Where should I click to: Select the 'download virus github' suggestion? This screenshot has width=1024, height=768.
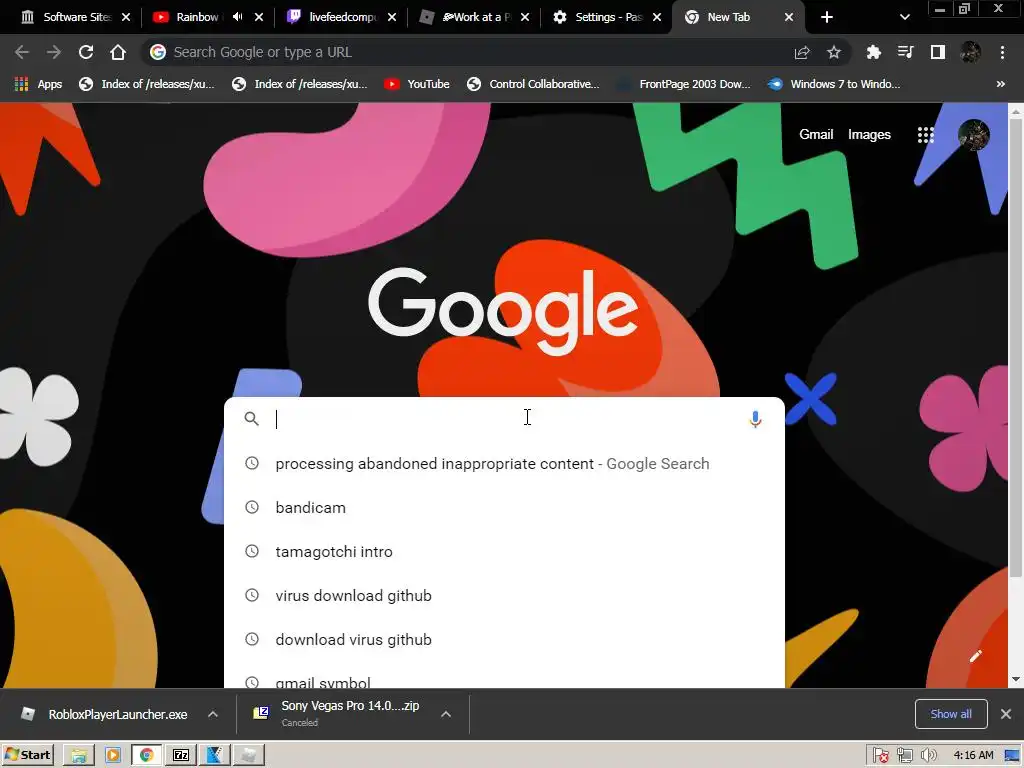[x=504, y=639]
